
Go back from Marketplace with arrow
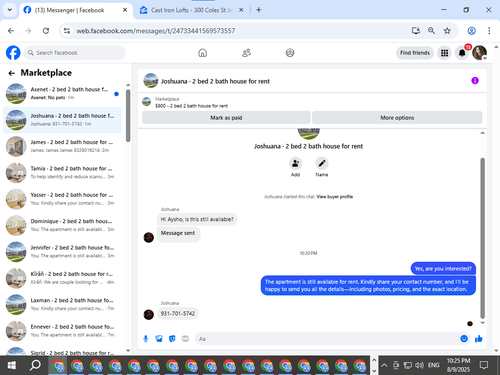pos(12,73)
